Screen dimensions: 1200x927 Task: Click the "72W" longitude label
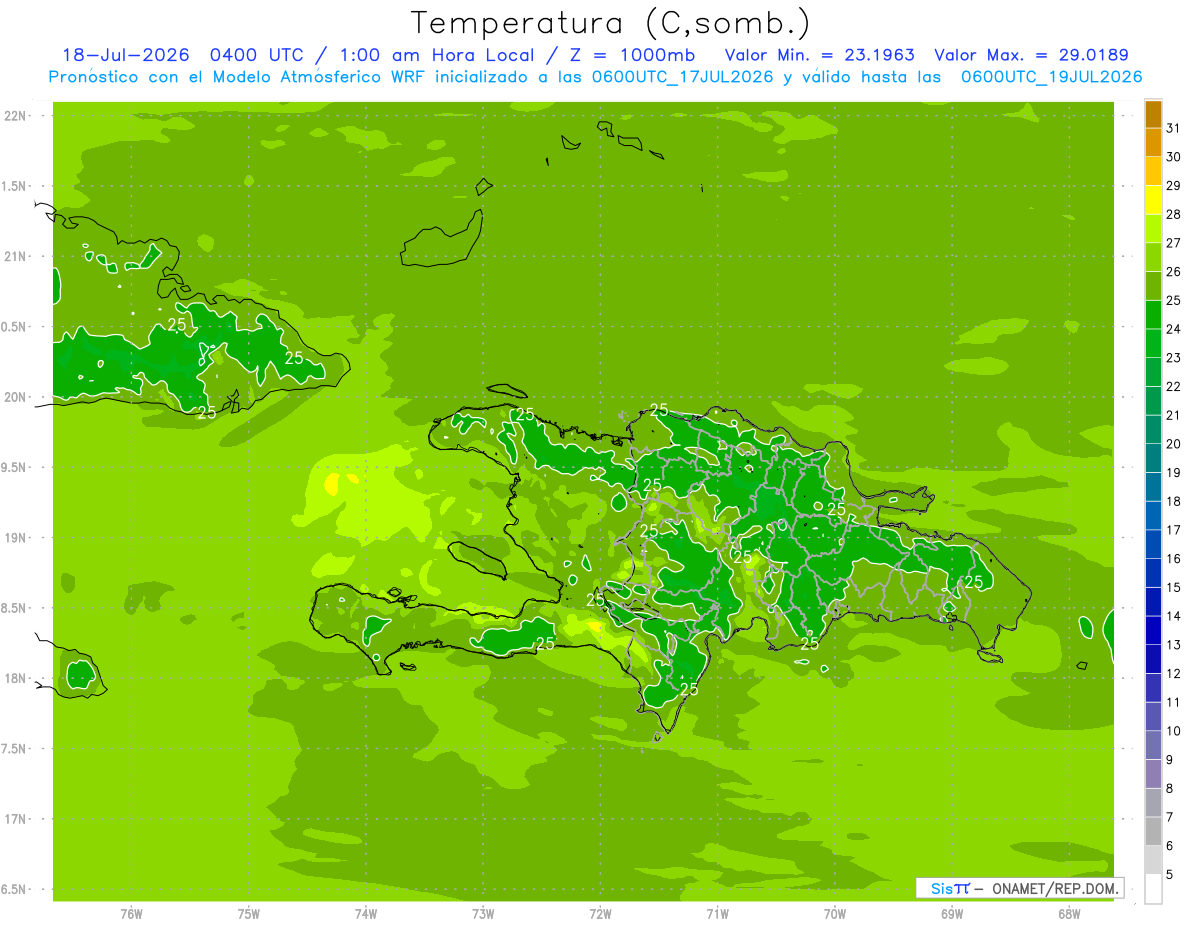point(600,914)
